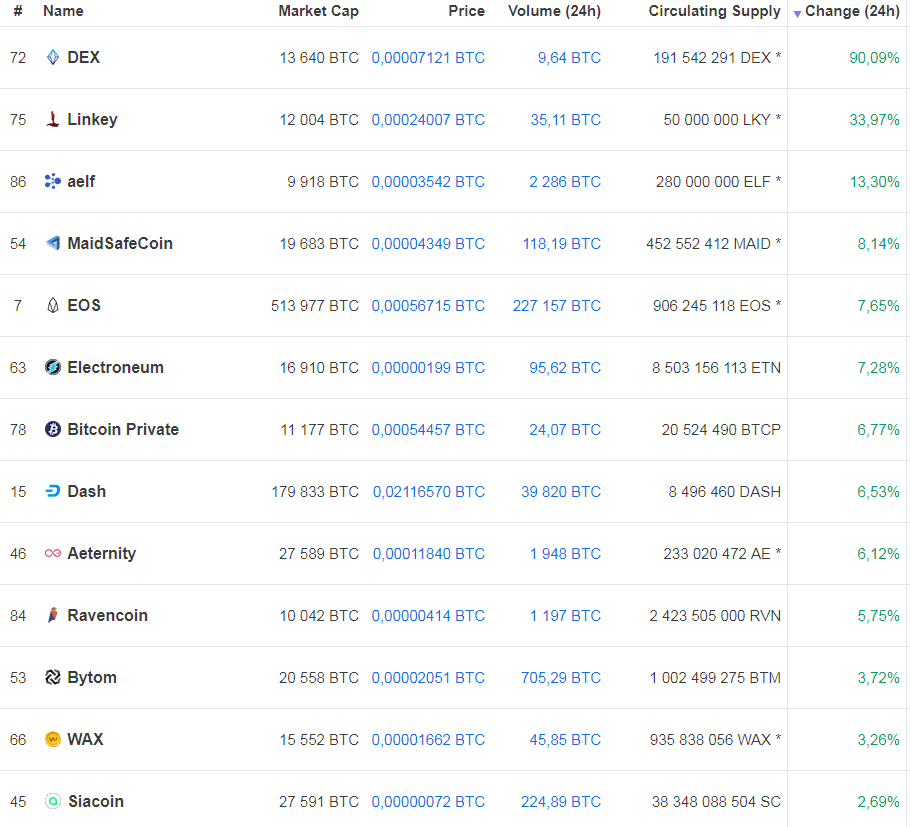Click the Aeternity infinity logo icon
910x827 pixels.
53,554
